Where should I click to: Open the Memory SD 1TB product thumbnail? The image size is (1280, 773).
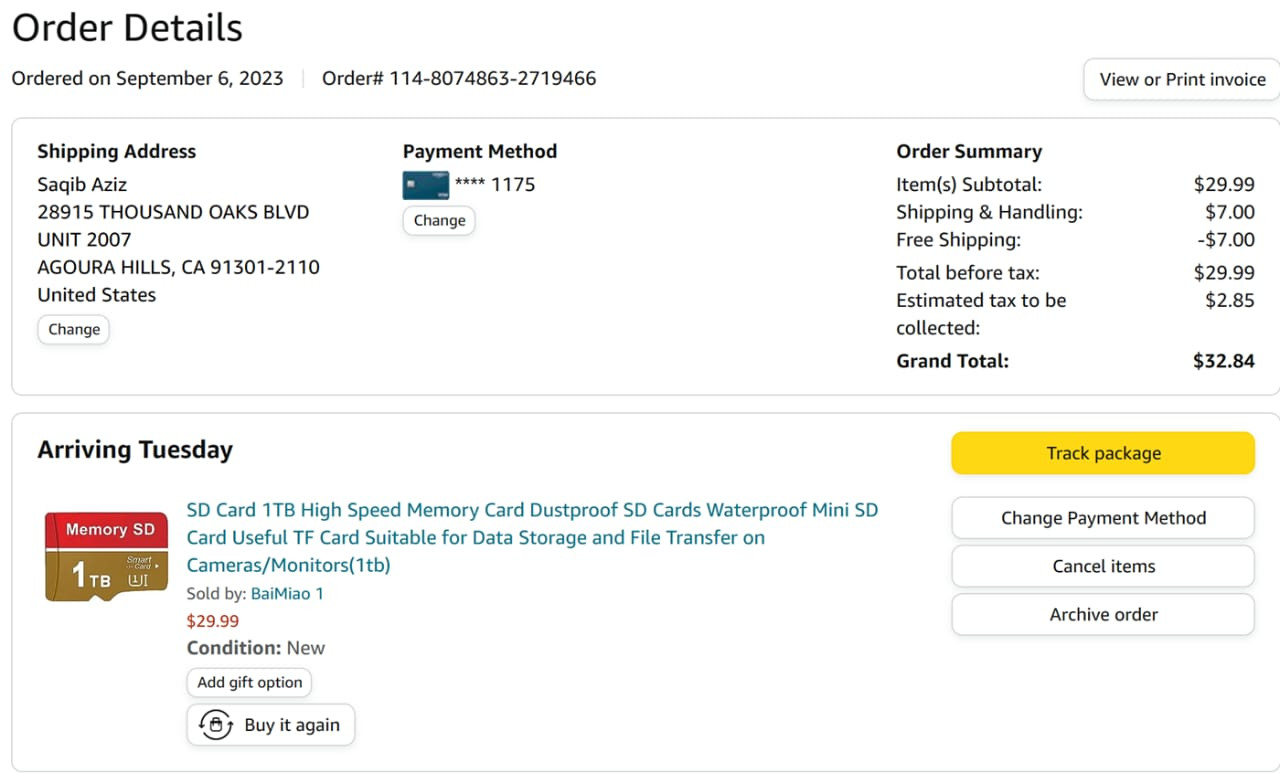click(x=106, y=556)
